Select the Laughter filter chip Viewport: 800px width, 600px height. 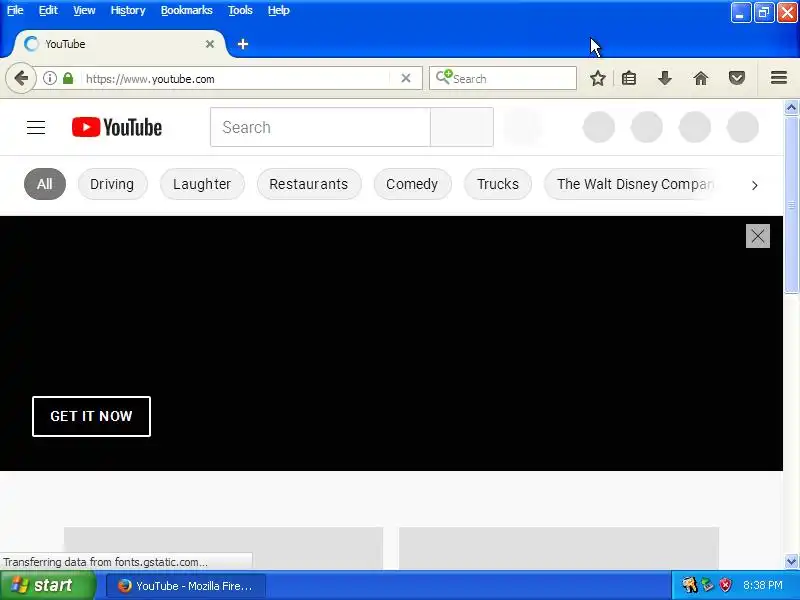tap(202, 184)
